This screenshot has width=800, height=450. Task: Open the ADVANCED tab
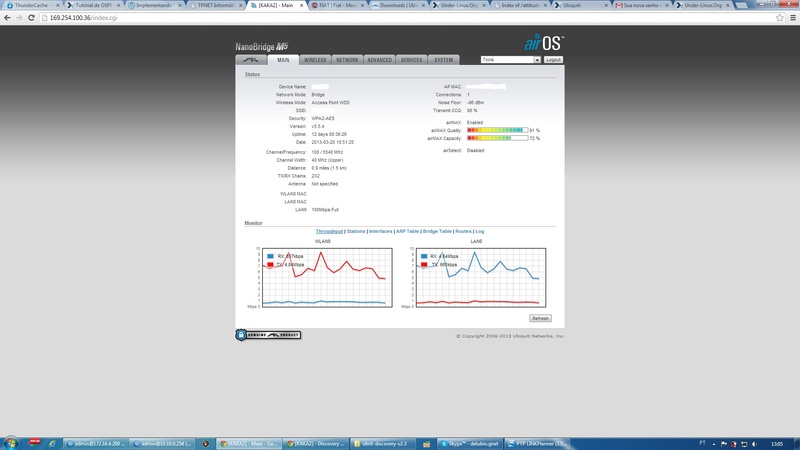[x=380, y=60]
